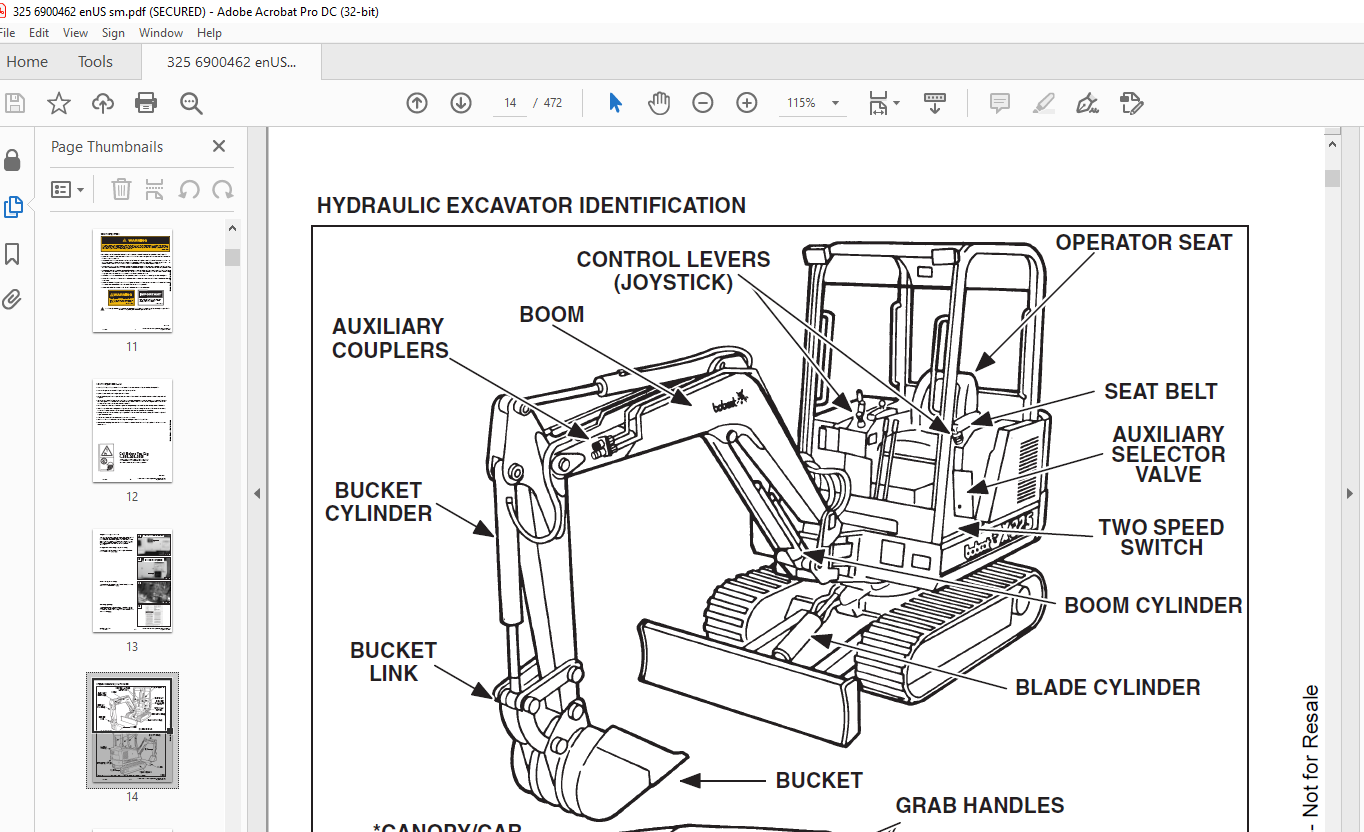Open security settings lock icon

click(x=12, y=160)
